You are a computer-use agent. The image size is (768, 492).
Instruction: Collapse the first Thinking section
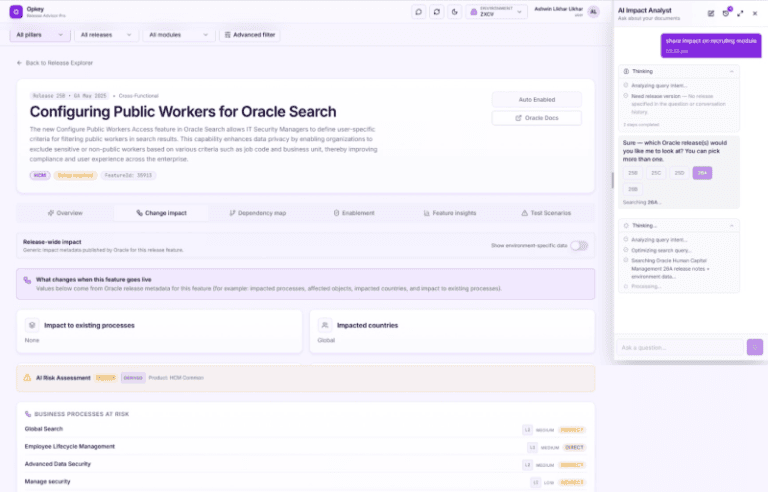(732, 72)
